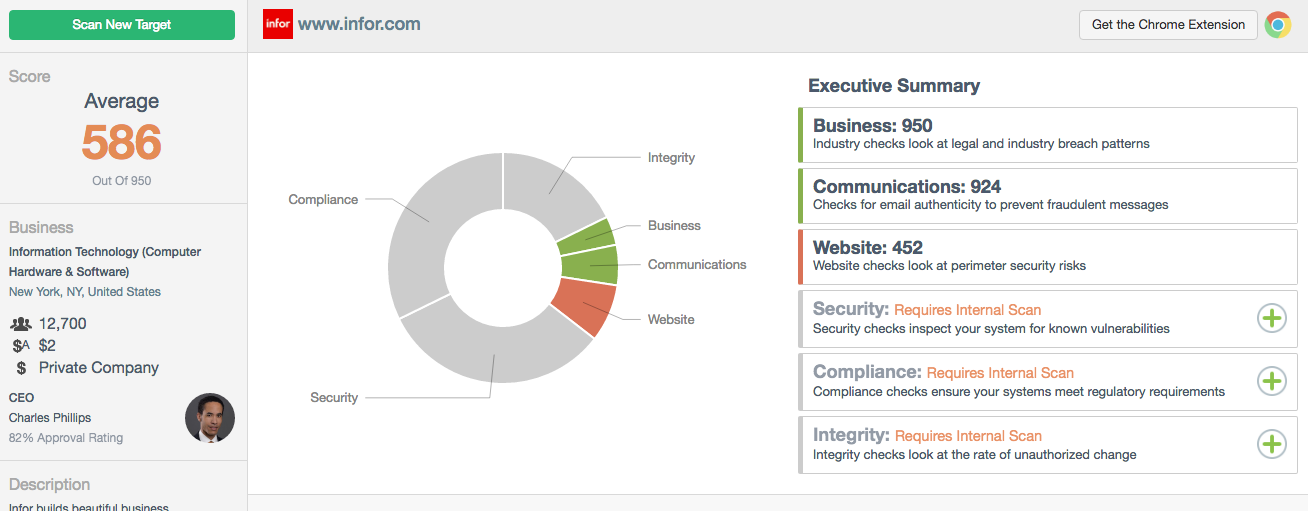Click the employee count people icon

coord(21,324)
